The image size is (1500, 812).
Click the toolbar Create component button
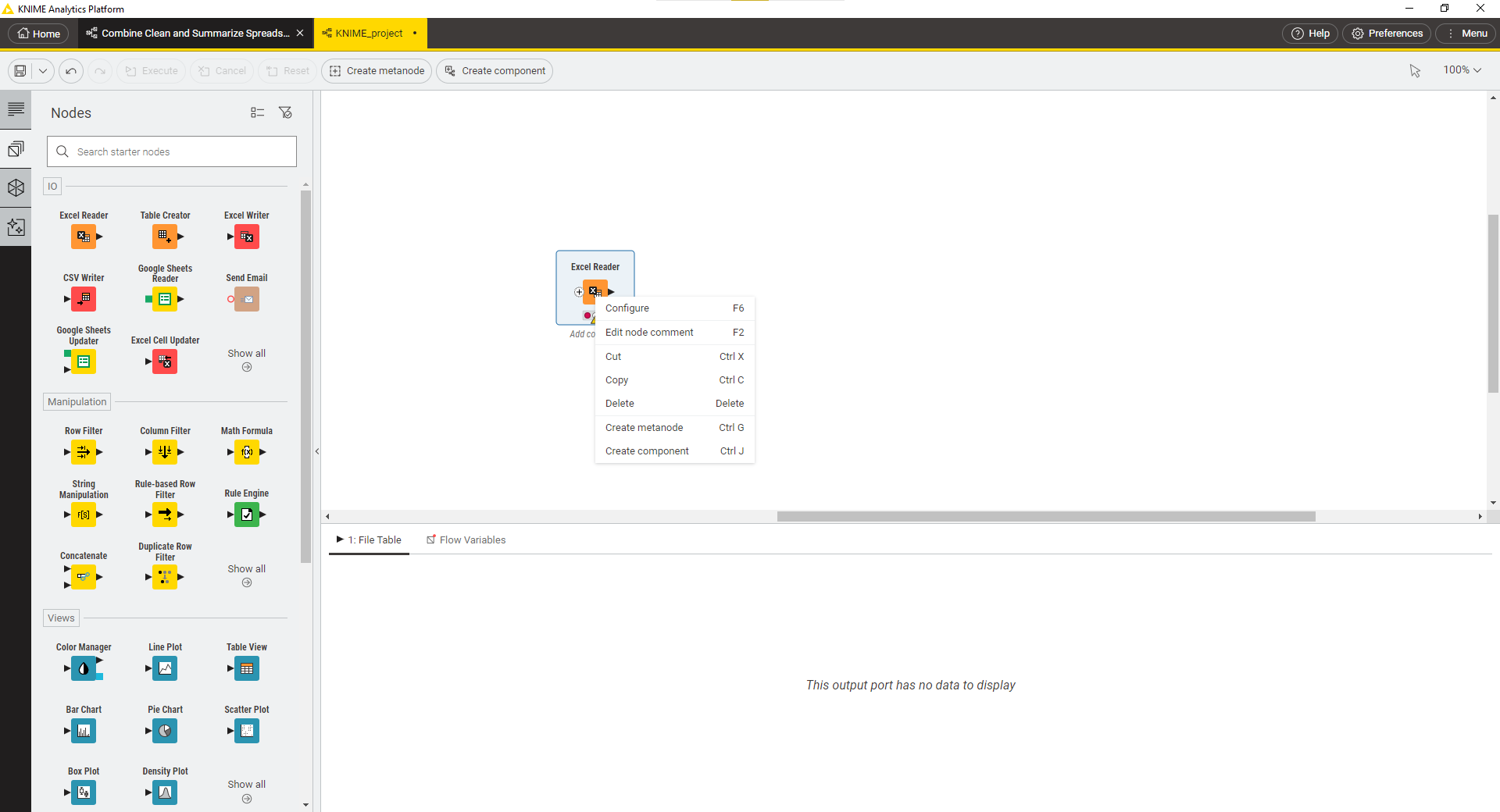(x=495, y=71)
